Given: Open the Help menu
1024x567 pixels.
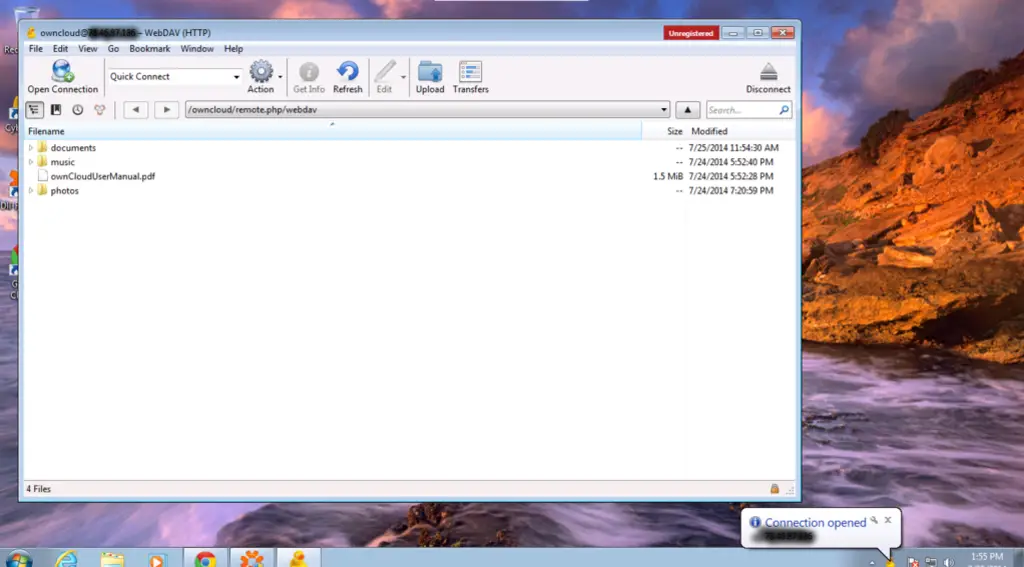Looking at the screenshot, I should tap(233, 48).
